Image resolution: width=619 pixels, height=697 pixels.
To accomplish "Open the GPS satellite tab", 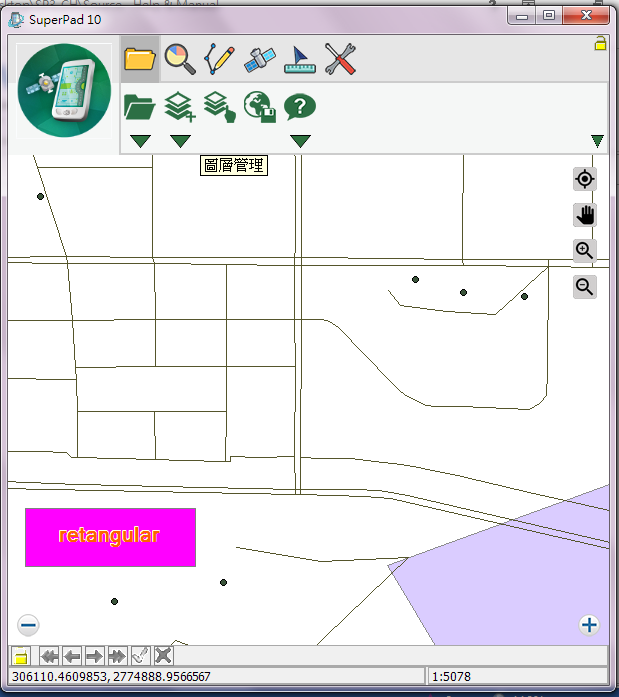I will pyautogui.click(x=260, y=59).
